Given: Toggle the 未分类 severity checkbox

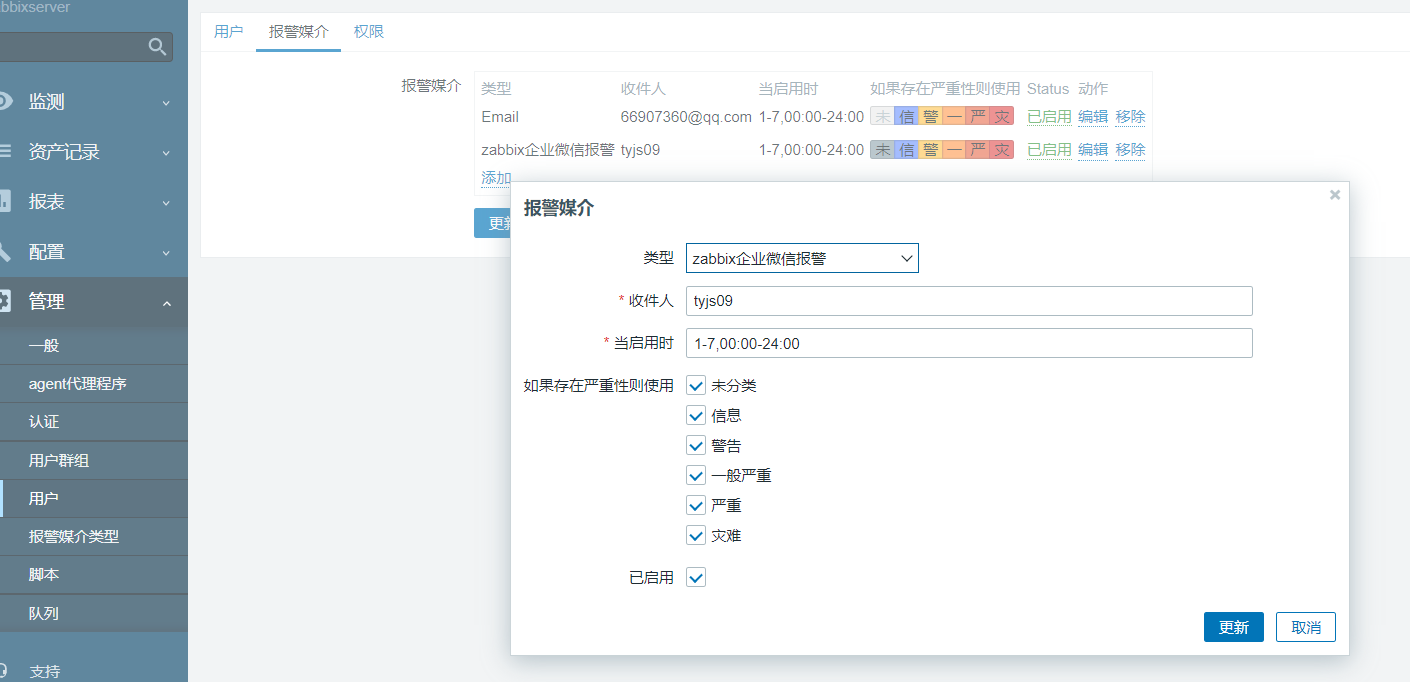Looking at the screenshot, I should pyautogui.click(x=696, y=385).
